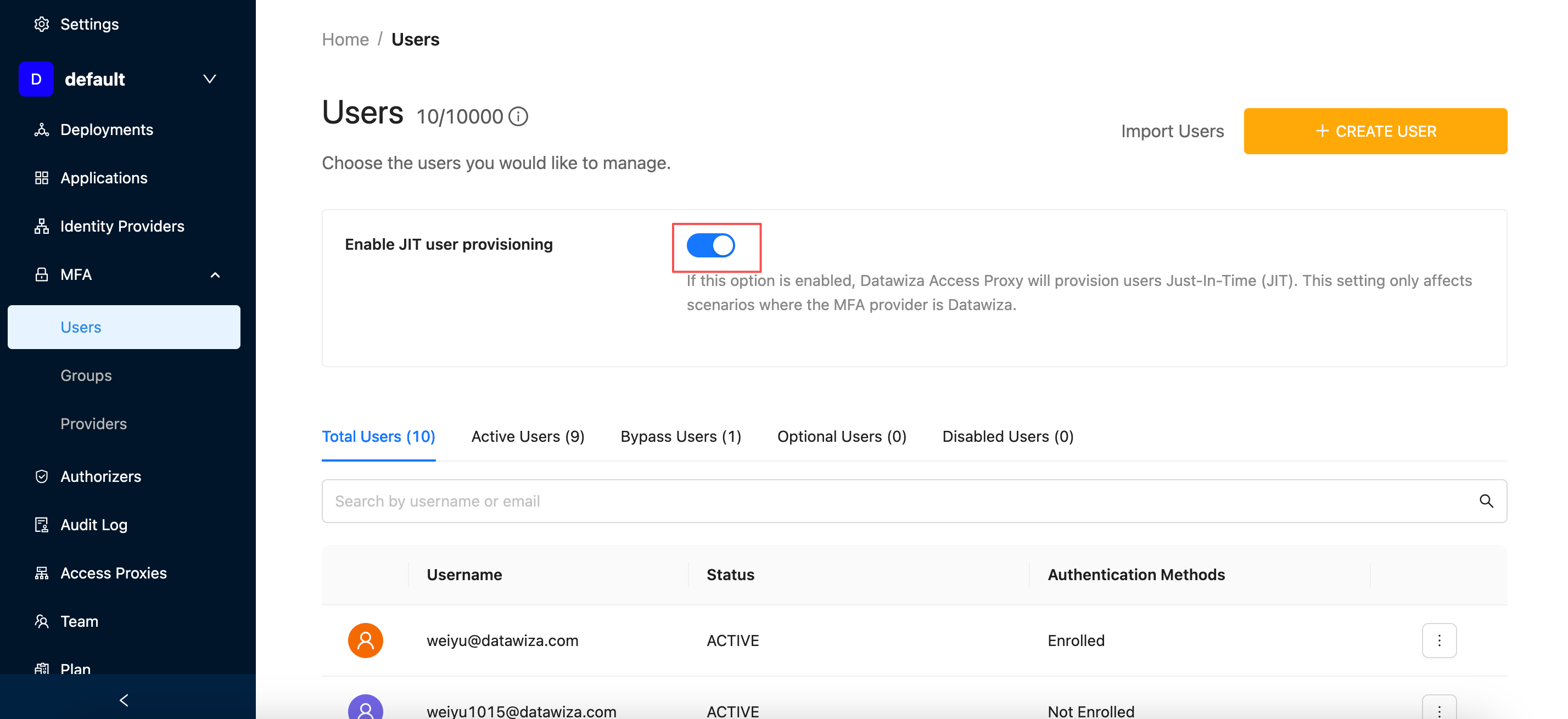Click the search magnifier icon
Viewport: 1568px width, 719px height.
click(1486, 501)
